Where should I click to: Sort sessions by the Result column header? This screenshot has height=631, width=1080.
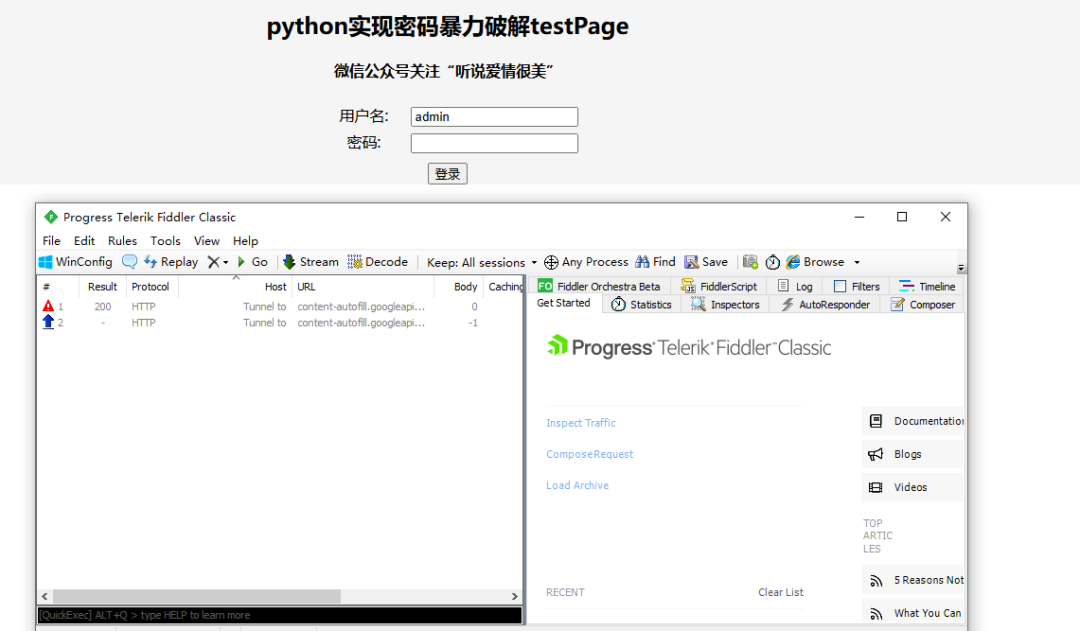coord(103,287)
